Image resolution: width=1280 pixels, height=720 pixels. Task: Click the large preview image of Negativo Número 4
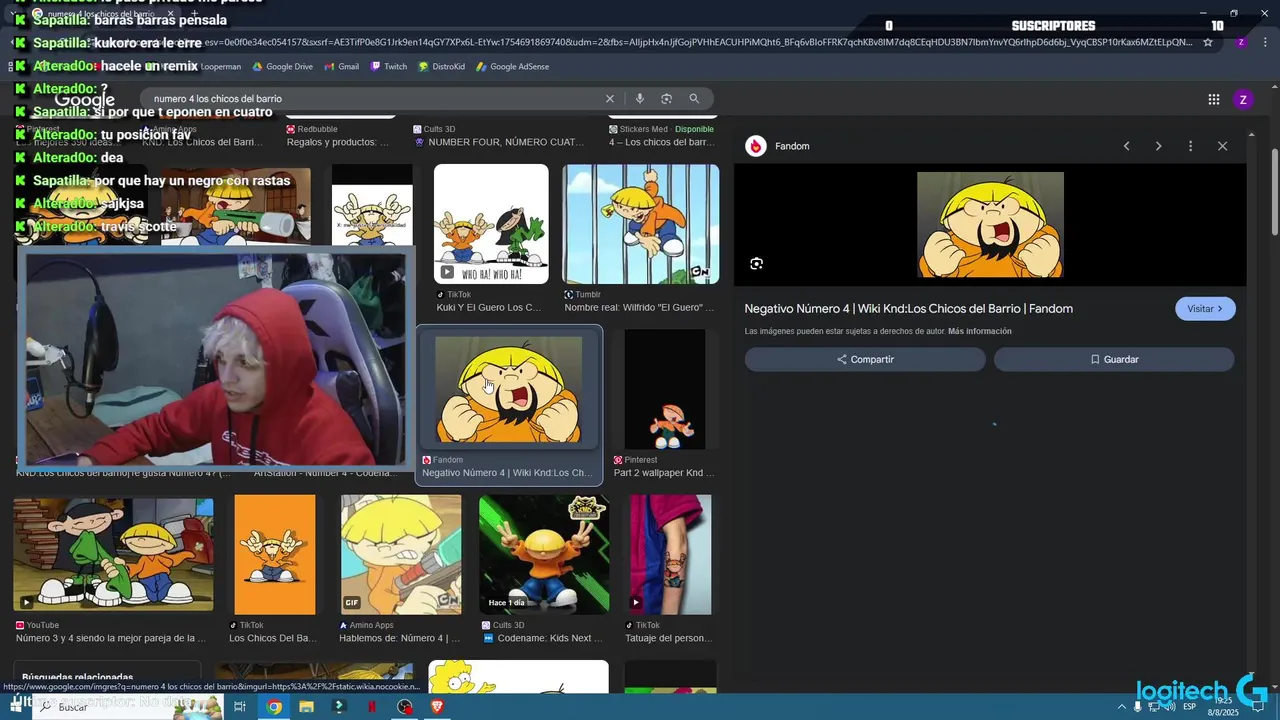point(990,225)
